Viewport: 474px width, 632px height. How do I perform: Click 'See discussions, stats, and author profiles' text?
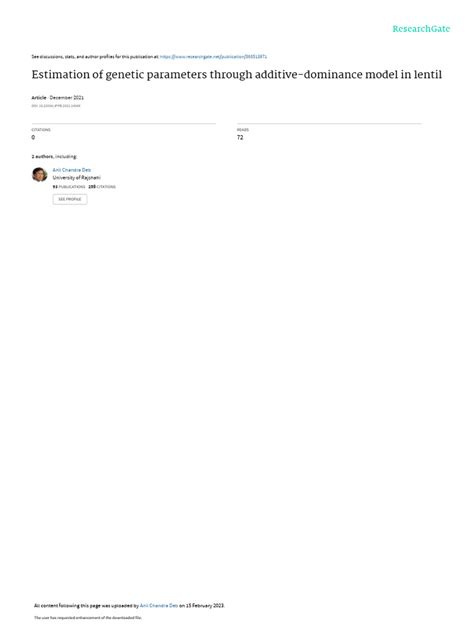95,57
